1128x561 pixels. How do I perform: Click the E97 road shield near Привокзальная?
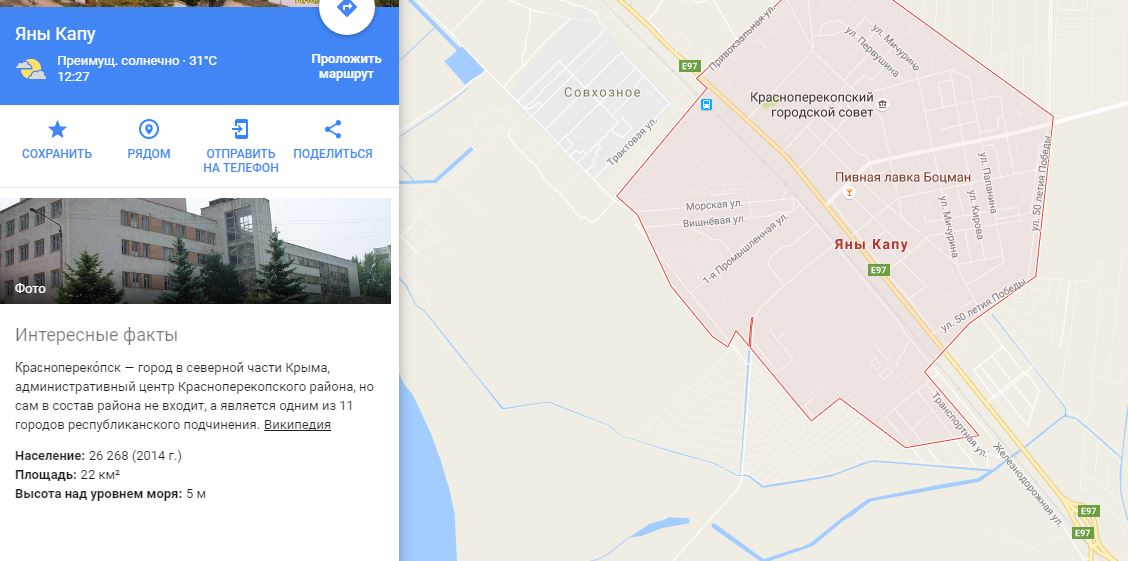pos(689,66)
